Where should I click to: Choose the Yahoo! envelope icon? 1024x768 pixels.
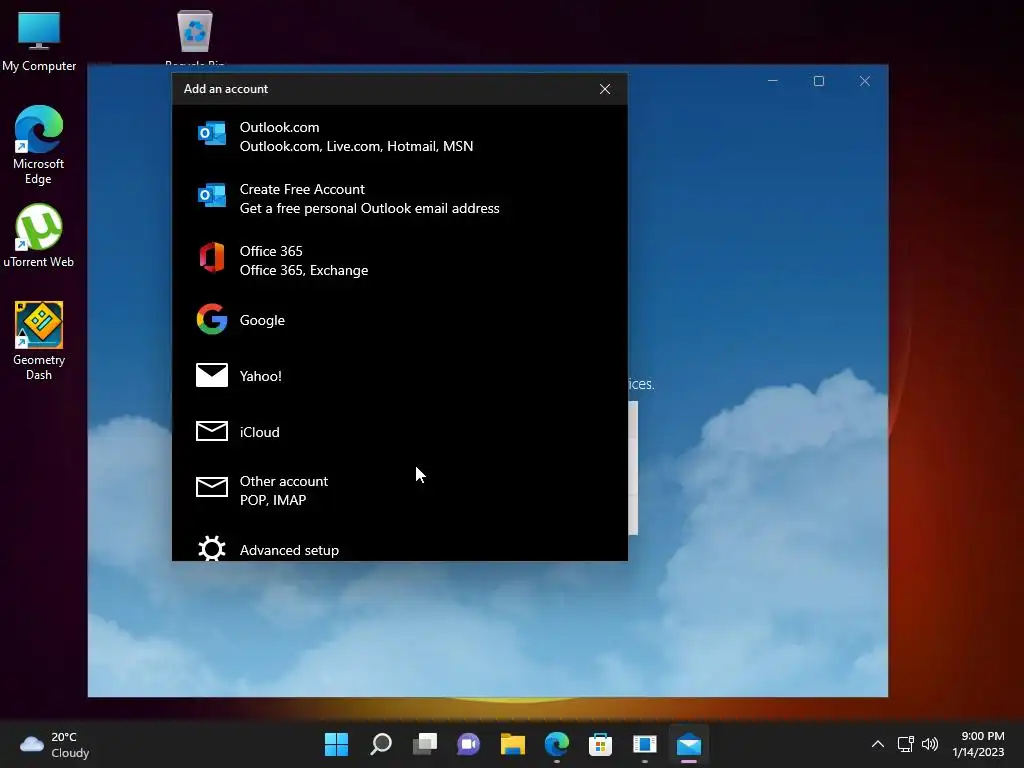pyautogui.click(x=212, y=375)
